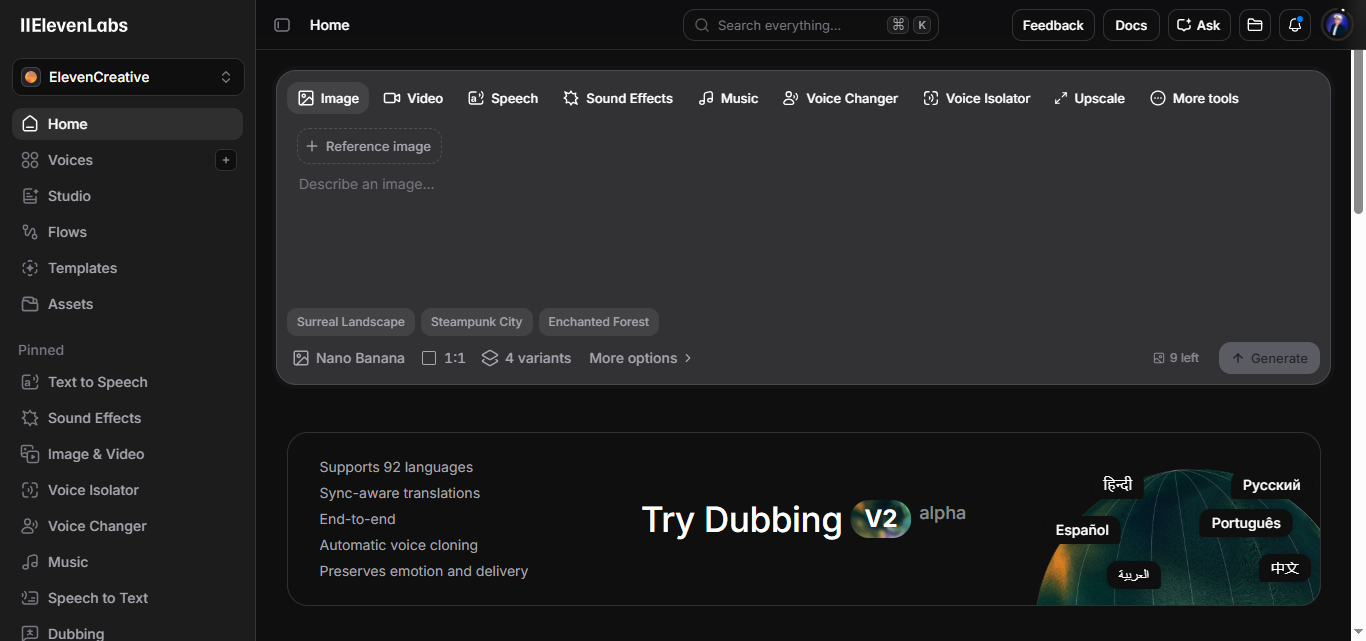The height and width of the screenshot is (641, 1366).
Task: Click the Ask button
Action: coord(1199,25)
